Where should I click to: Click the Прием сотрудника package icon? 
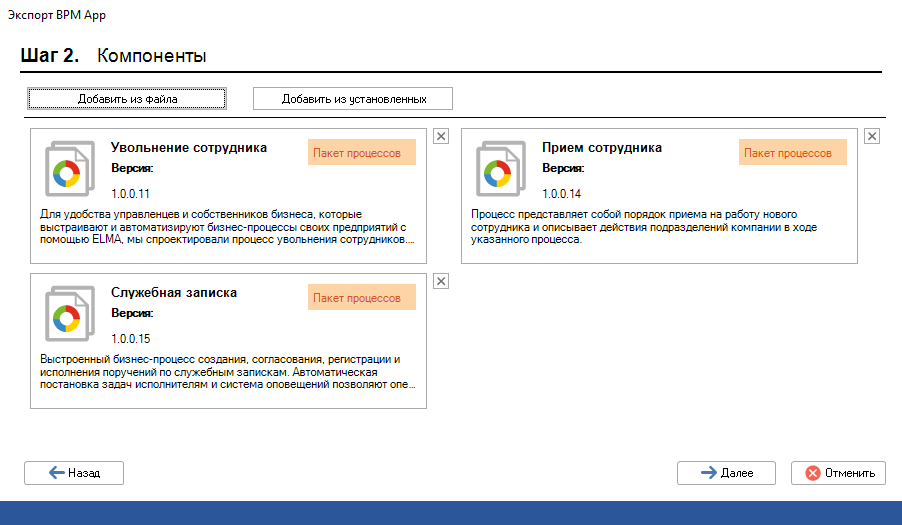(x=498, y=169)
